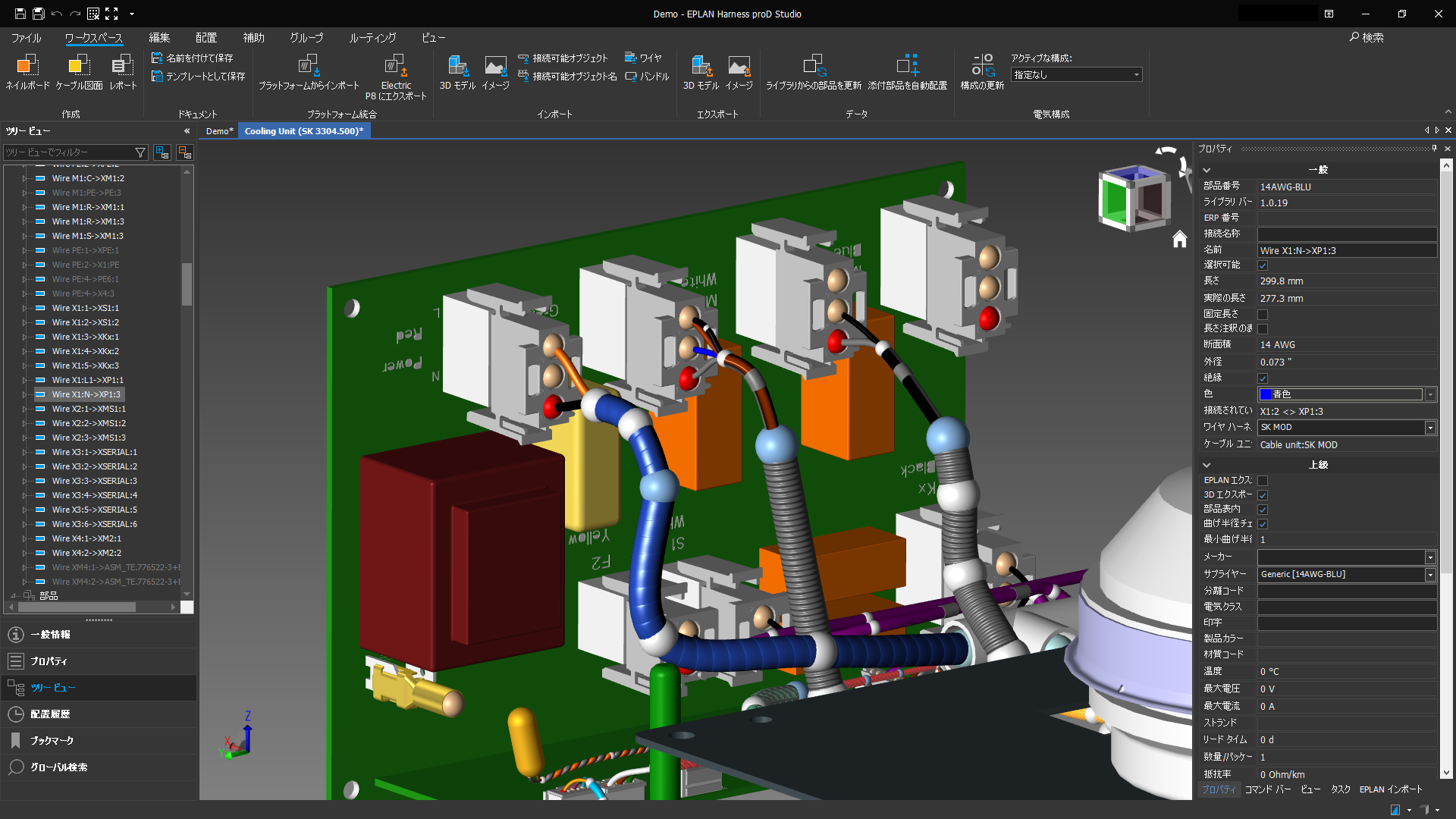Collapse the 一般 properties section
Image resolution: width=1456 pixels, height=819 pixels.
coord(1207,170)
